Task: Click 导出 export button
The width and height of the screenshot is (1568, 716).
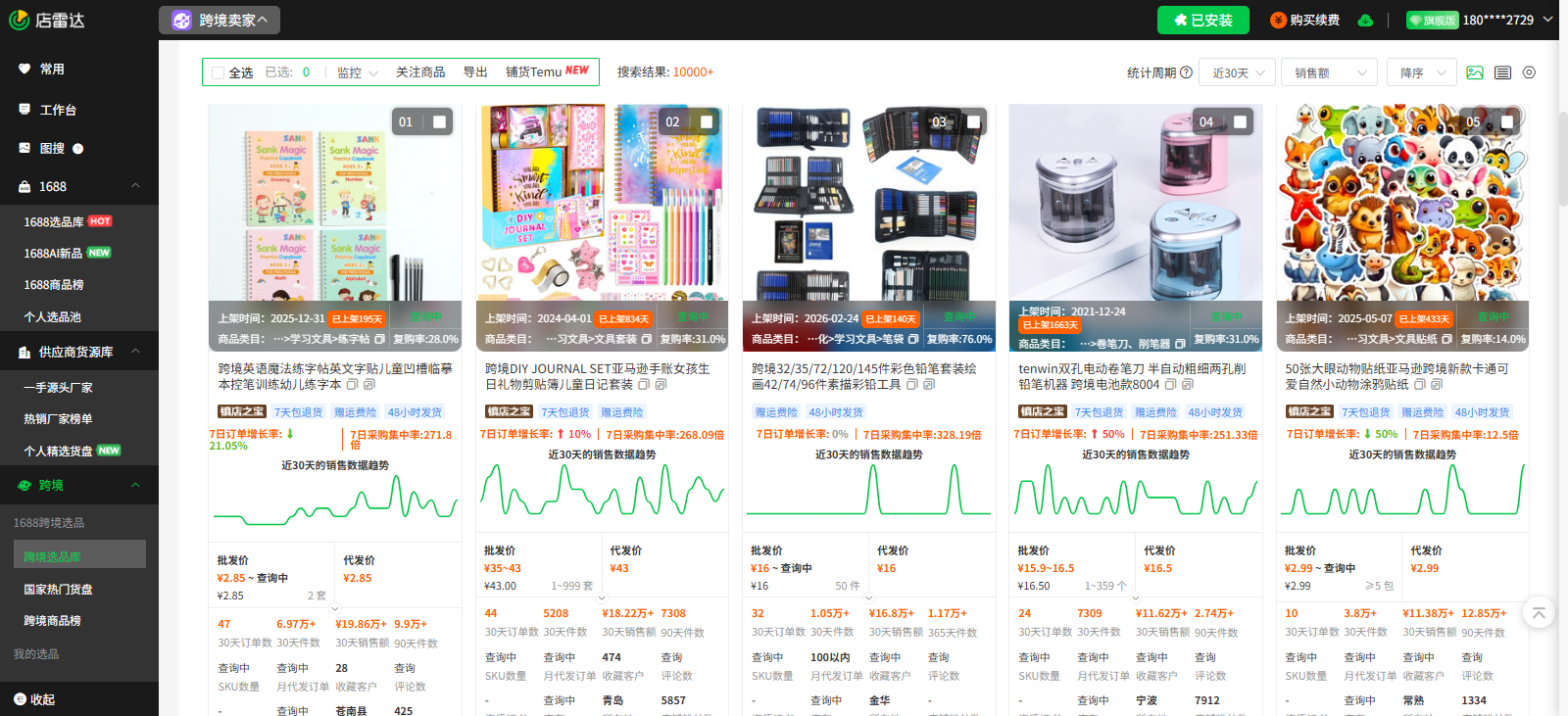Action: pos(475,72)
